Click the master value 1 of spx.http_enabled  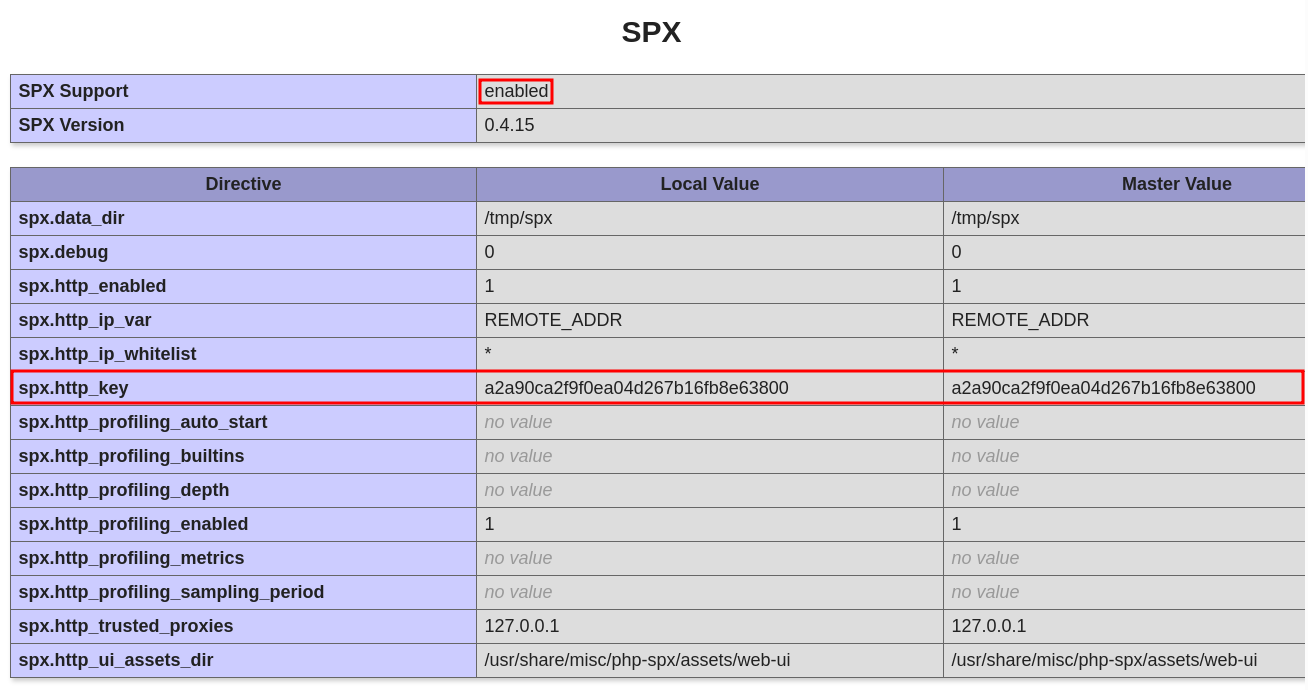956,286
